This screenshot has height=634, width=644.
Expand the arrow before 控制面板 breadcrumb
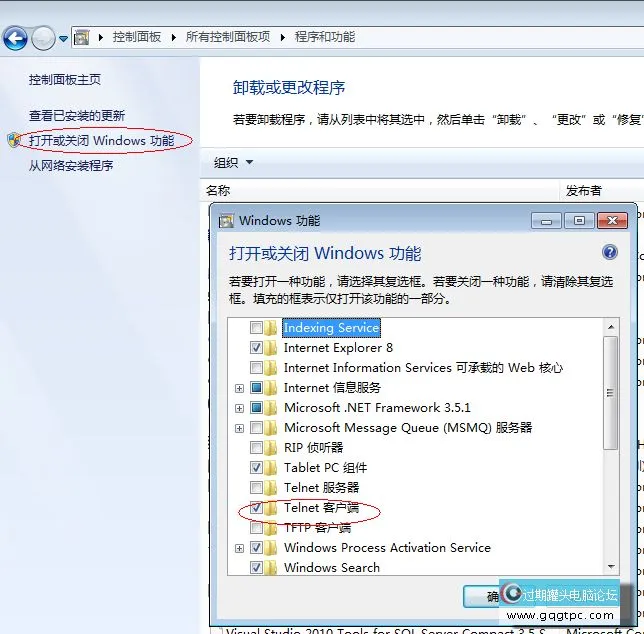click(101, 37)
